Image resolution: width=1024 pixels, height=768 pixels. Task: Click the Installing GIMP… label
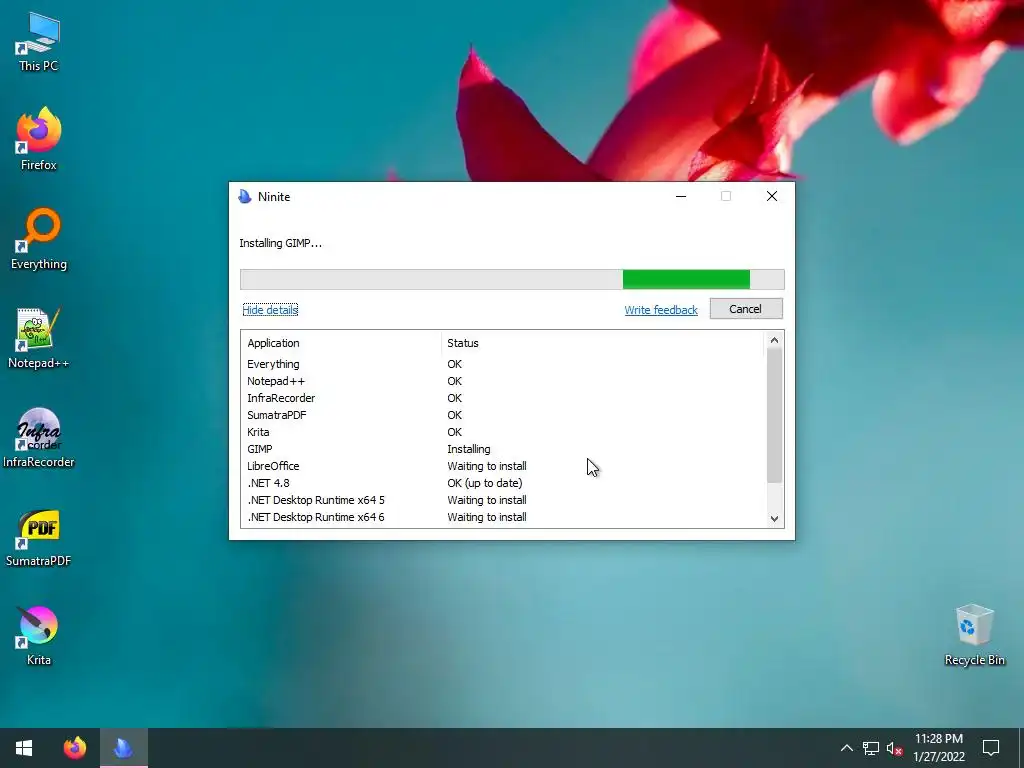[x=280, y=243]
